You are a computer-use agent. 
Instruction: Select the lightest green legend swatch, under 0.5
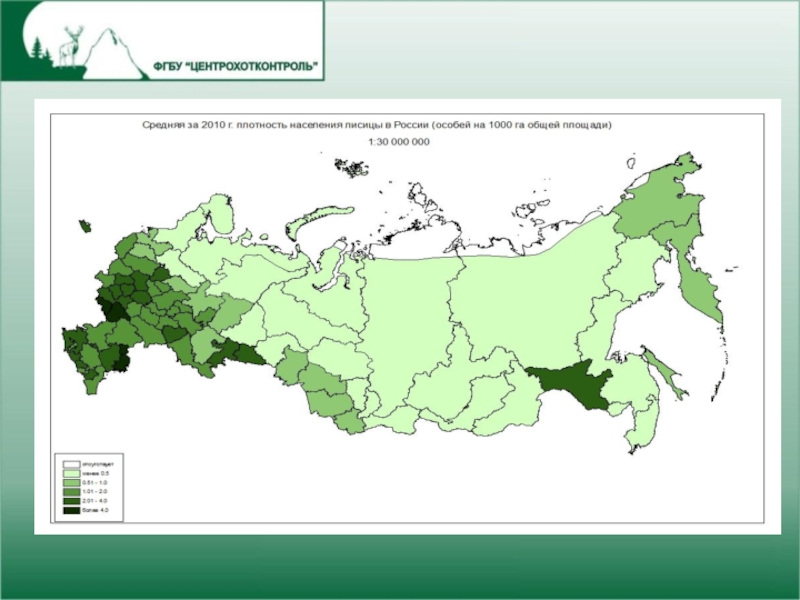point(72,474)
